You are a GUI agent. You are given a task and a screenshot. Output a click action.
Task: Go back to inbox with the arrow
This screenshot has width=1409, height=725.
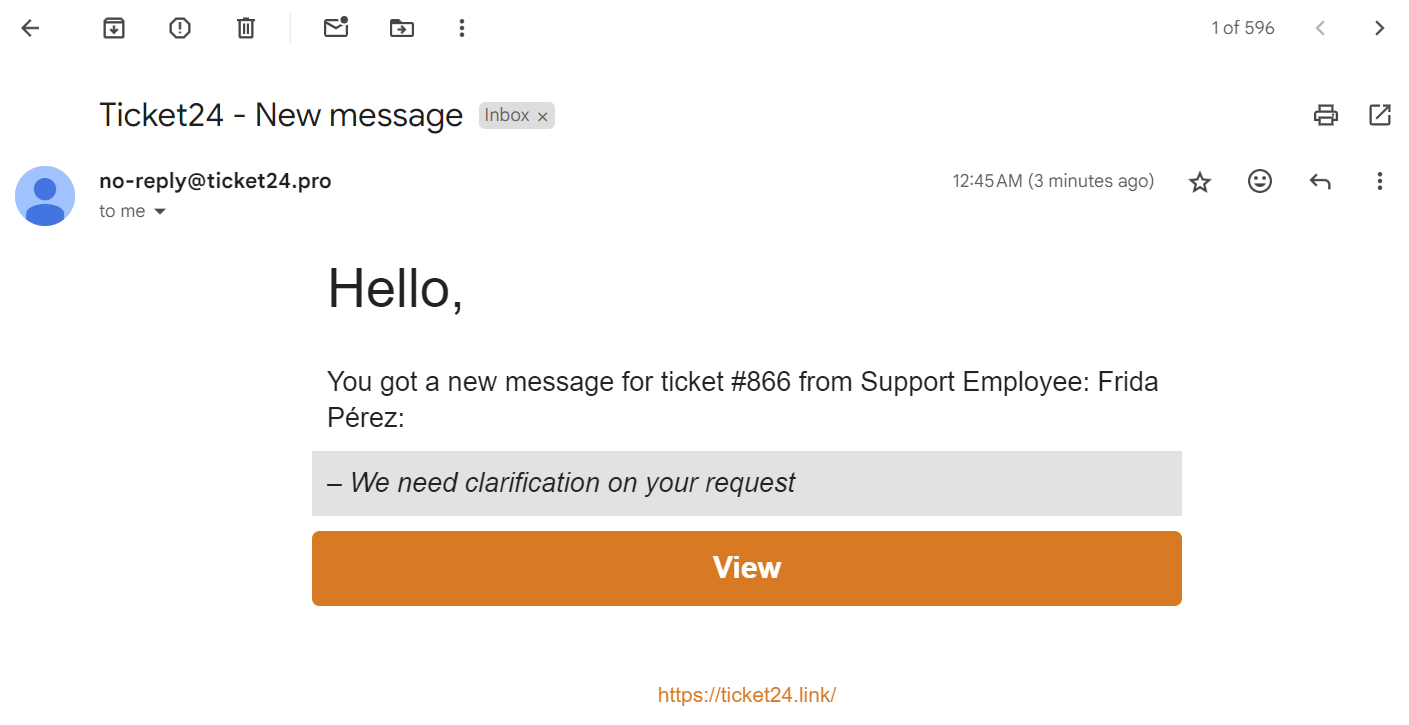pos(30,28)
